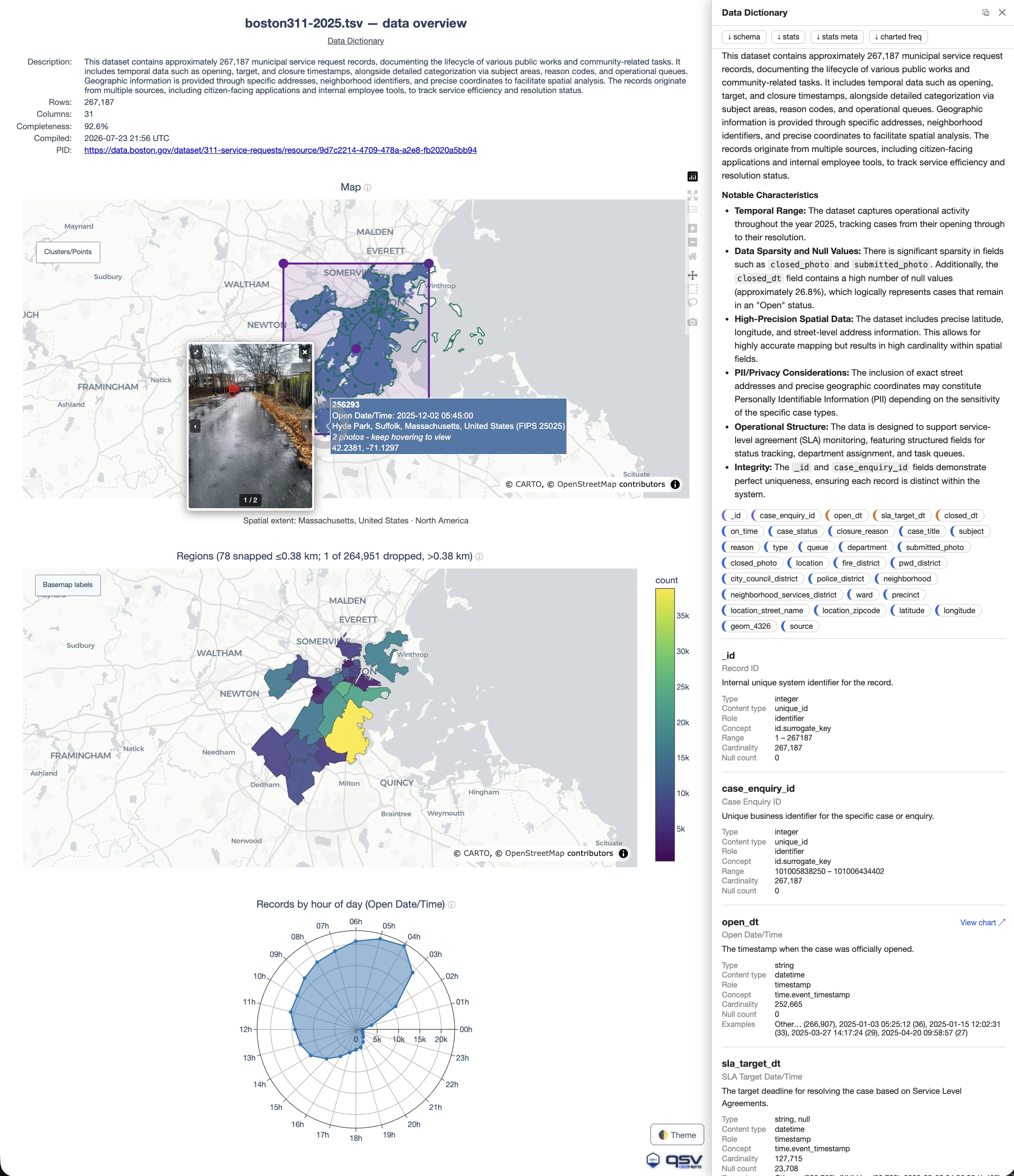Viewport: 1014px width, 1176px height.
Task: Select the ward field chip
Action: [x=863, y=596]
